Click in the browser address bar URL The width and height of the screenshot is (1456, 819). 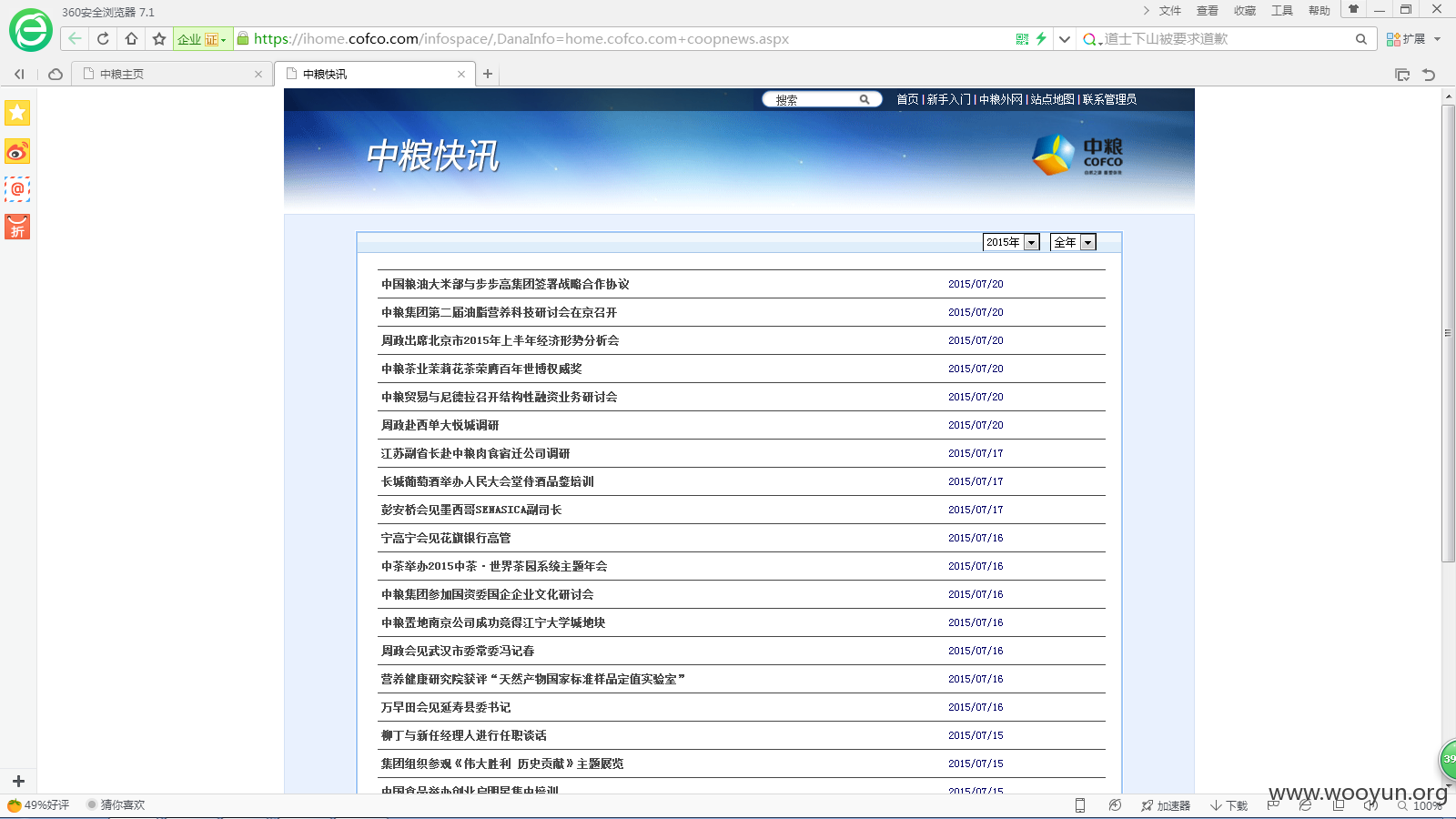[x=521, y=39]
